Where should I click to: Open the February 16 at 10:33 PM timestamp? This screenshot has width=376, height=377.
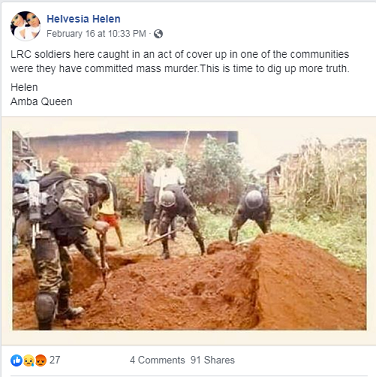[x=96, y=34]
